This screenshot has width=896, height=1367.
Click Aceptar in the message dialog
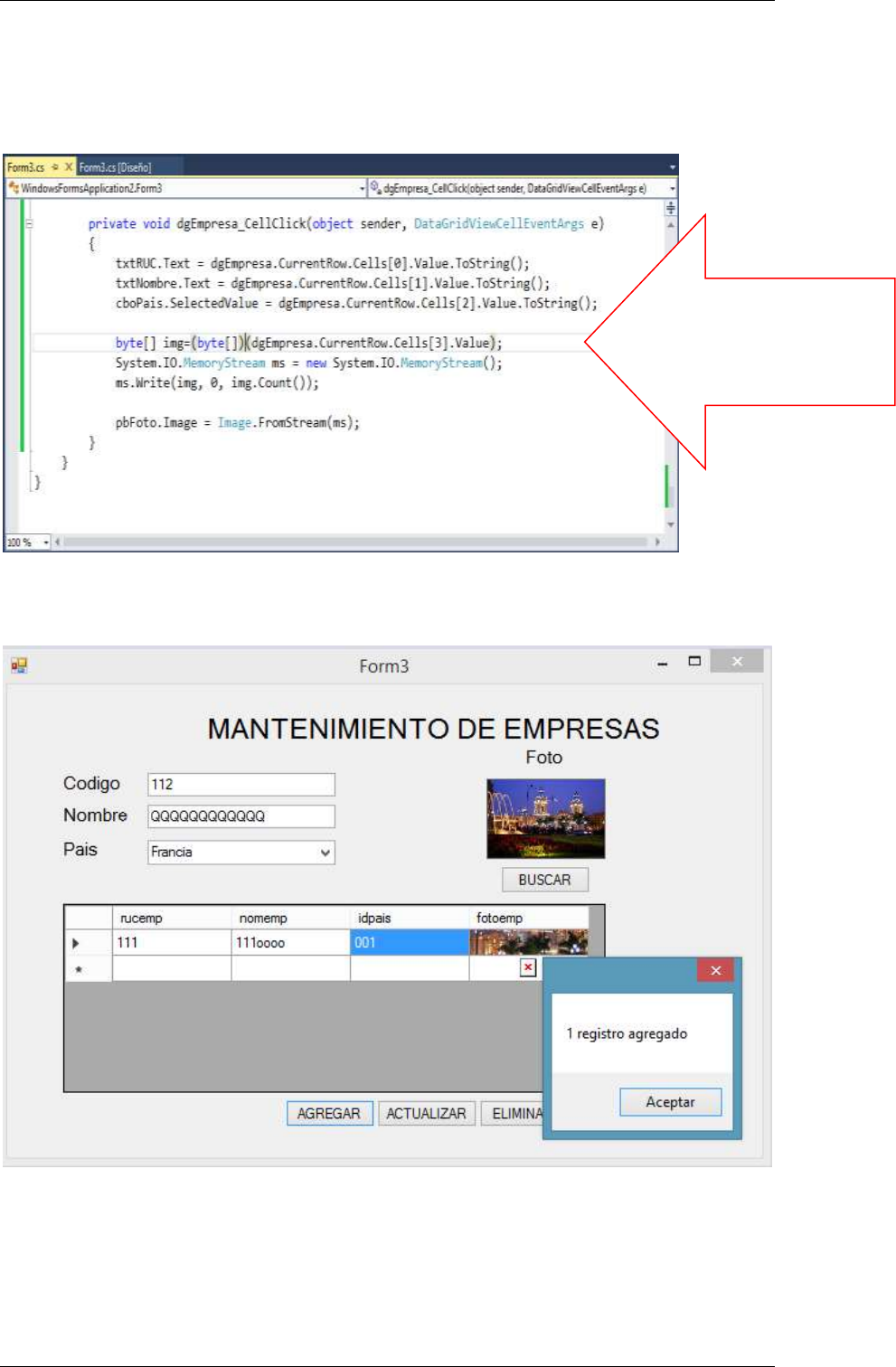coord(671,1102)
